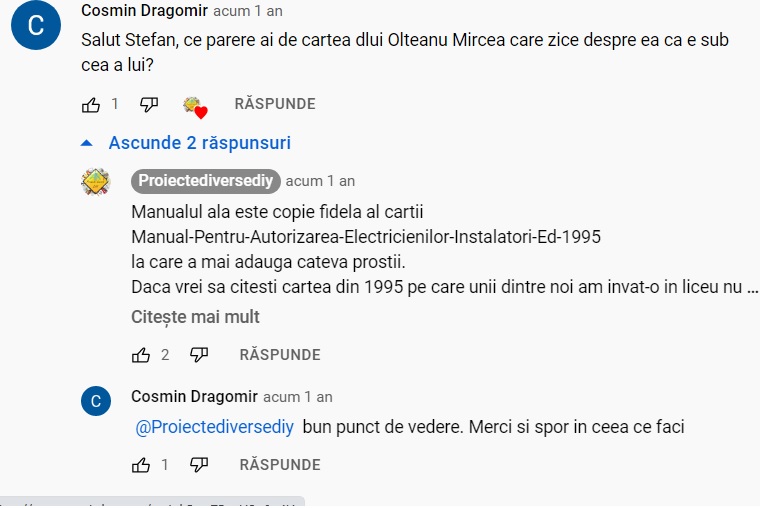
Task: Open small Cosmin avatar beside the last reply
Action: coord(95,402)
